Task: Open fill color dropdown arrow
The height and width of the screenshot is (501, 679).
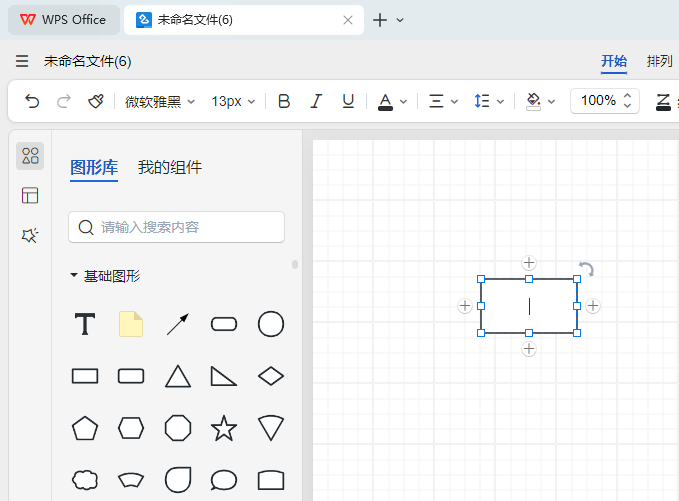Action: (551, 102)
